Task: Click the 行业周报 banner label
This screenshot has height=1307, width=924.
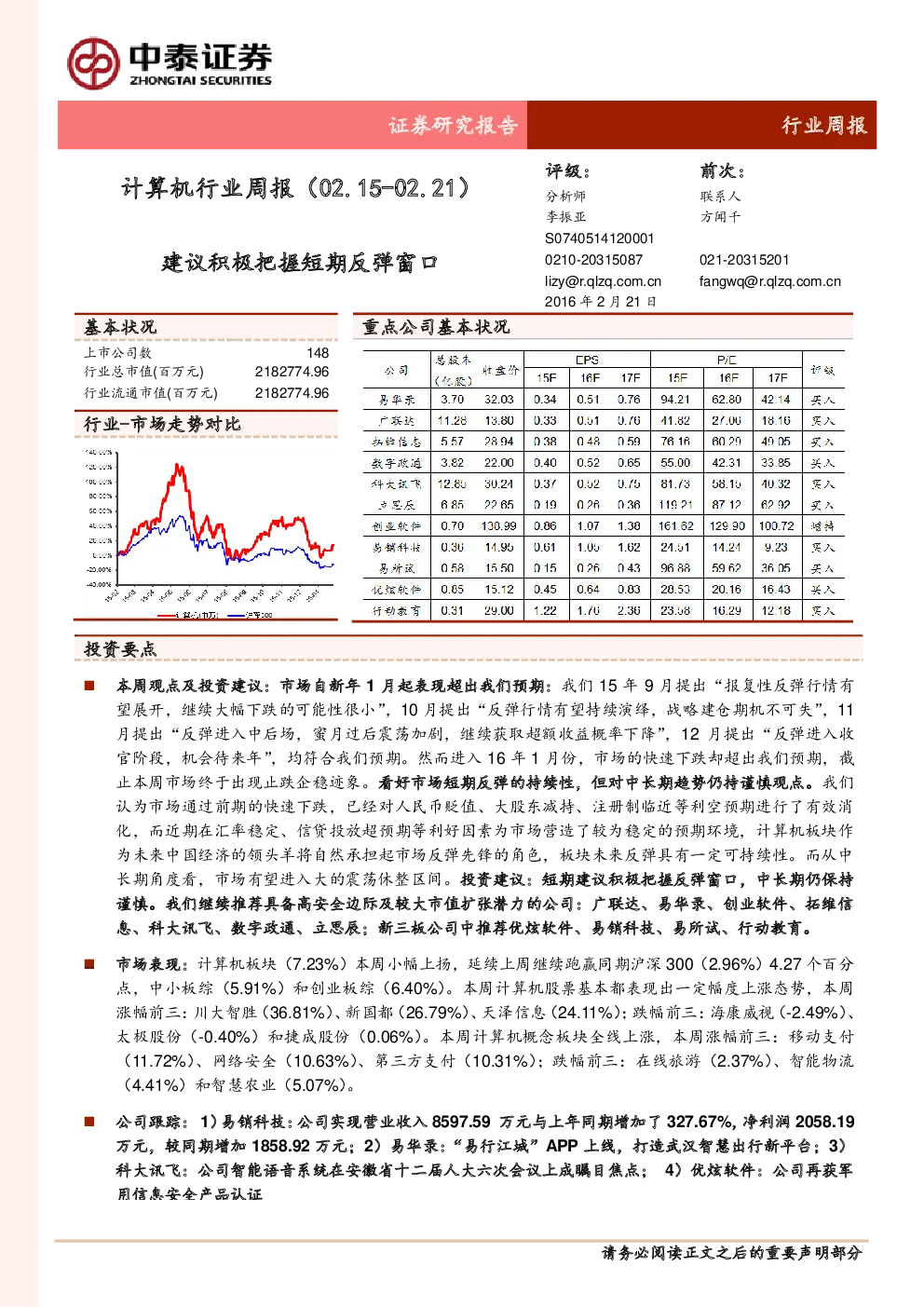Action: point(824,126)
